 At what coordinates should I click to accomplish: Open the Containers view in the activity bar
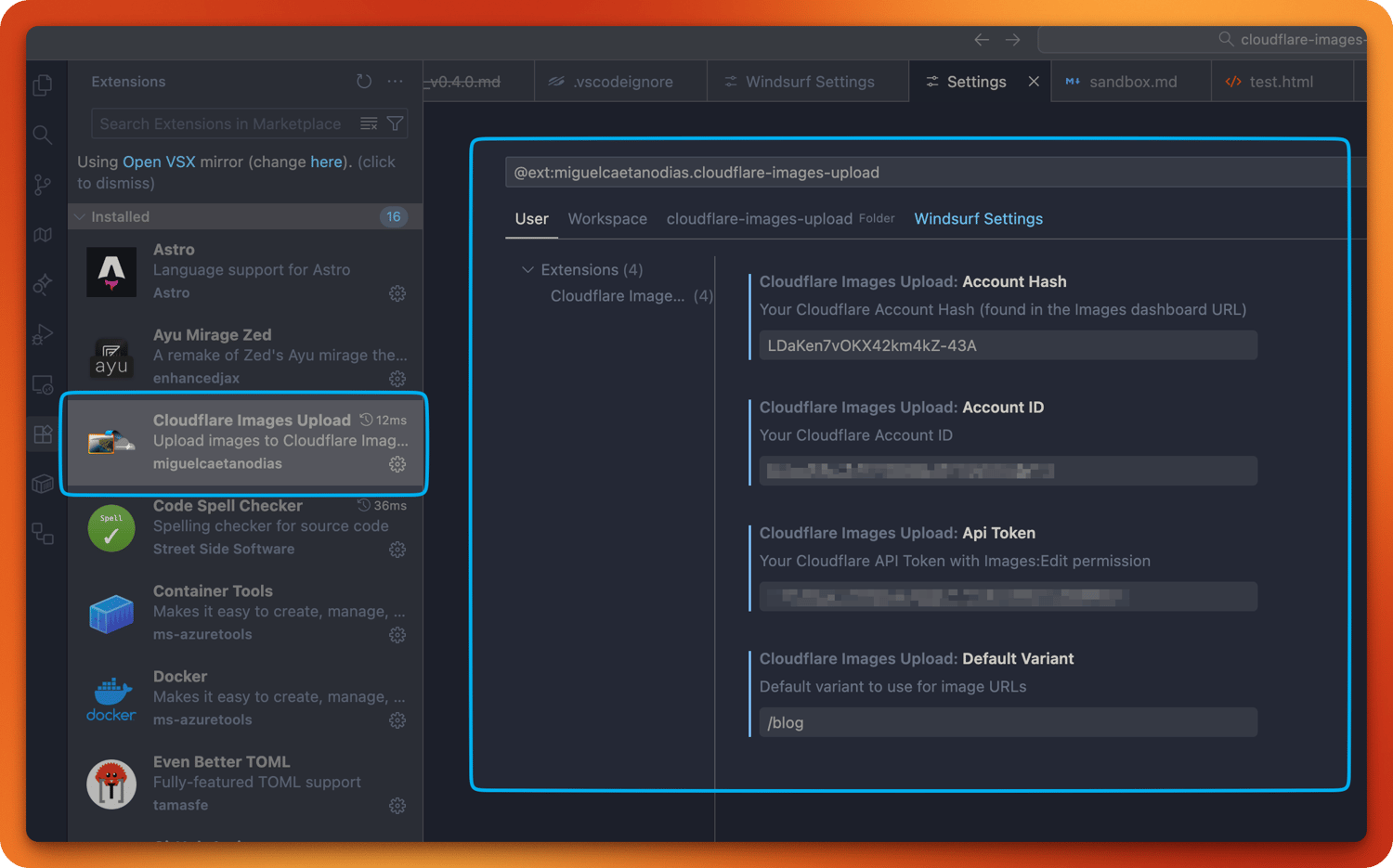[43, 484]
